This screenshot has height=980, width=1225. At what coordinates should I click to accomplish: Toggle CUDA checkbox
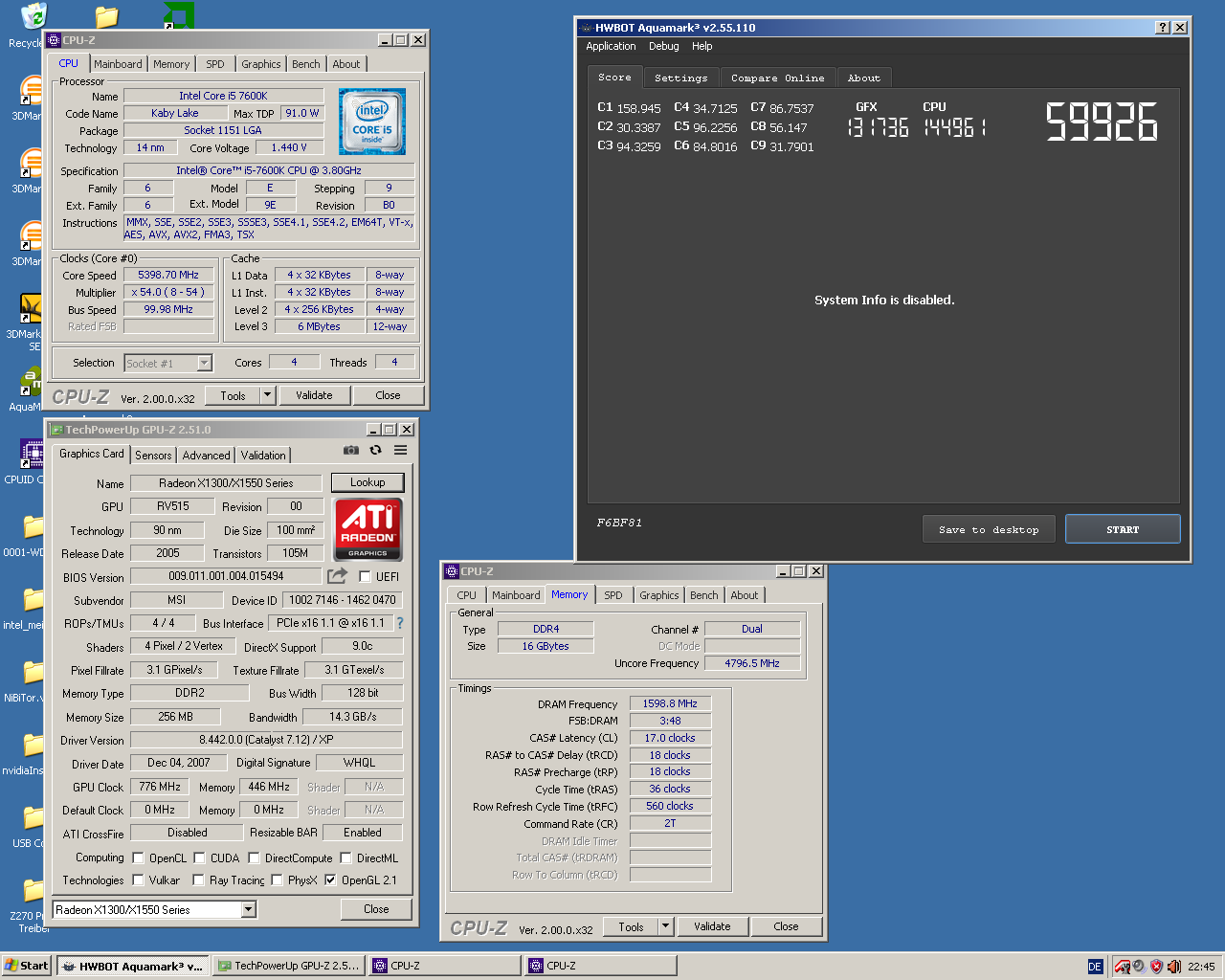199,857
